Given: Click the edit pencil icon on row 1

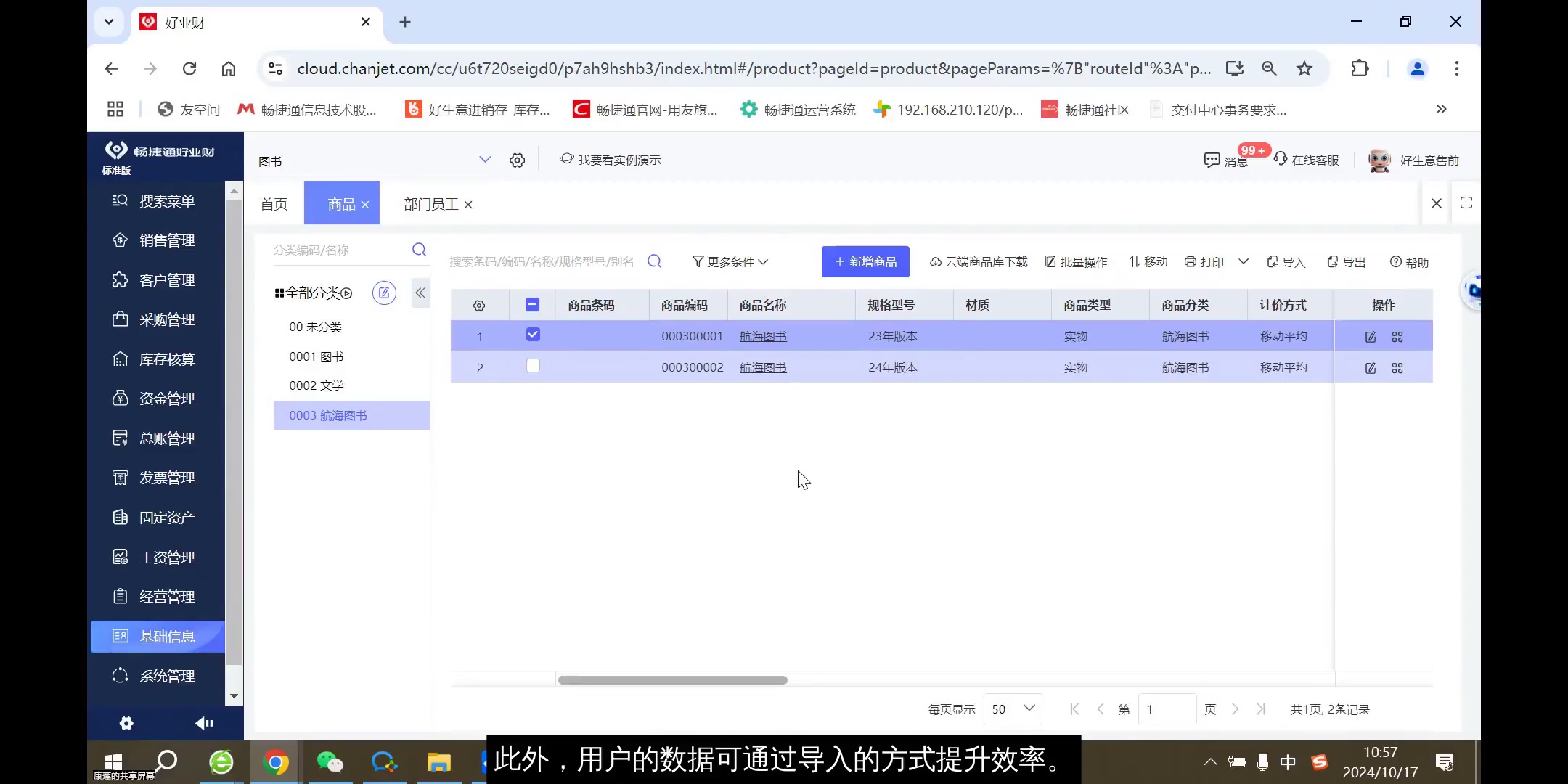Looking at the screenshot, I should coord(1370,336).
